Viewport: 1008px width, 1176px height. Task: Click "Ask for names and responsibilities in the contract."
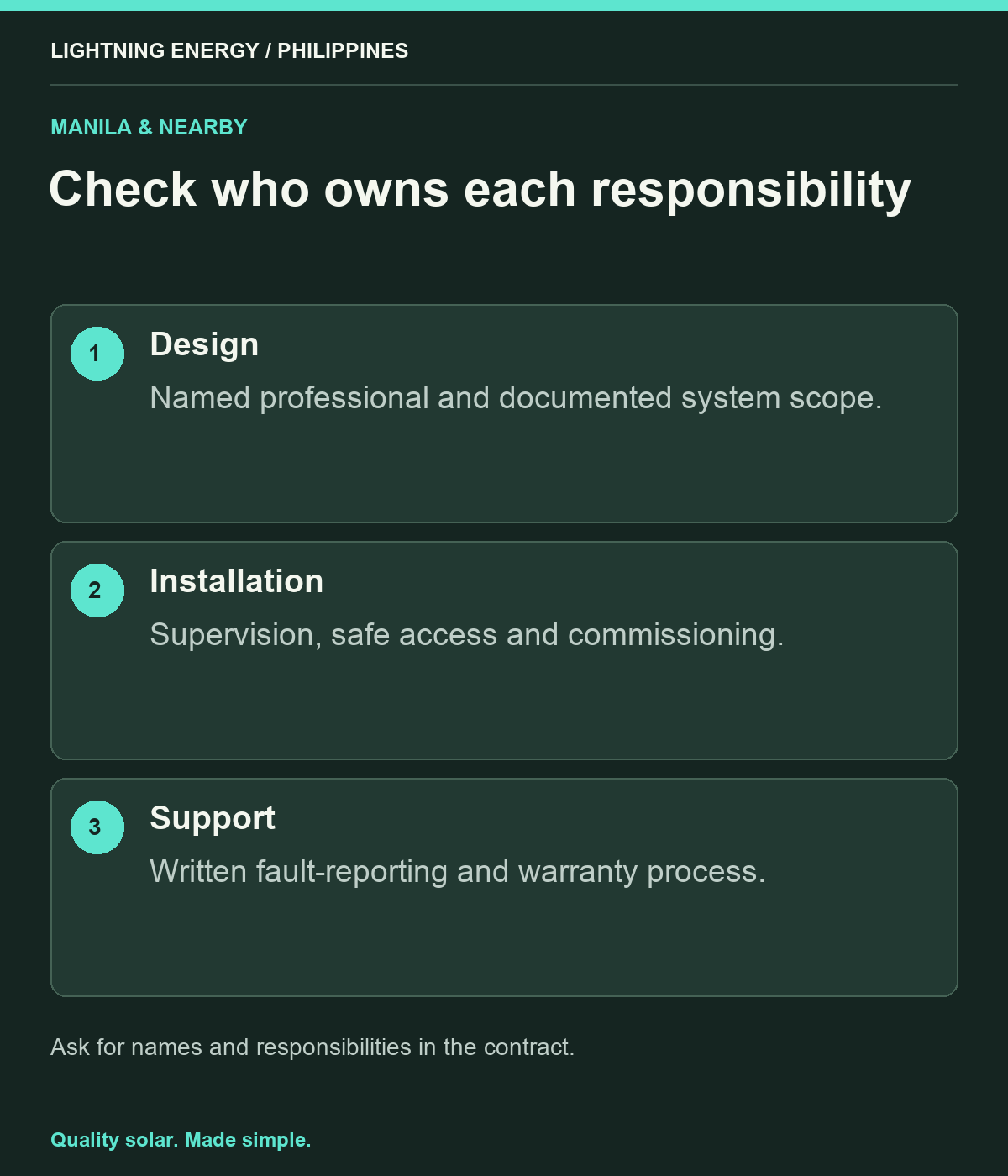coord(312,1047)
